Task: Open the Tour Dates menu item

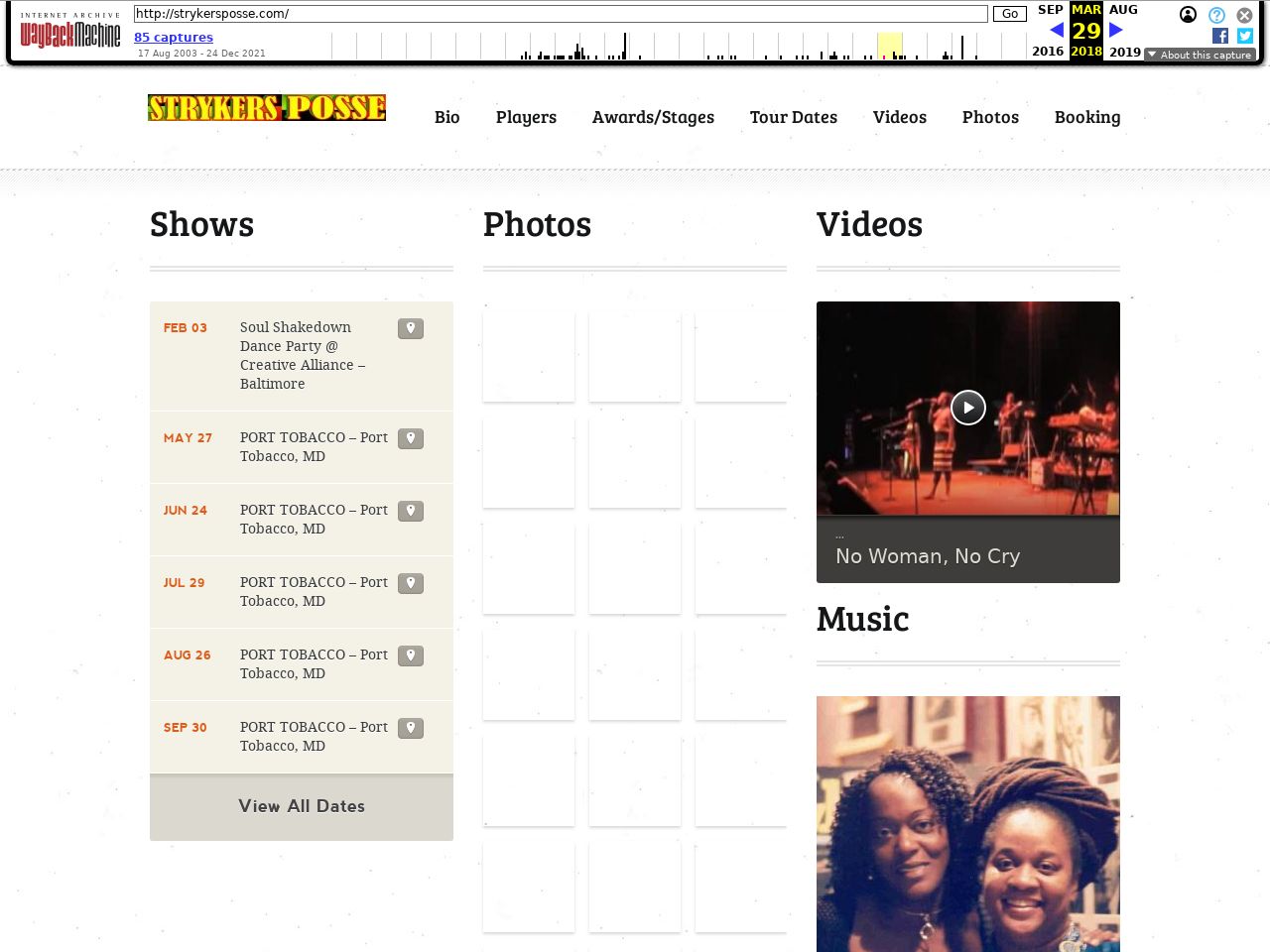Action: [x=793, y=117]
